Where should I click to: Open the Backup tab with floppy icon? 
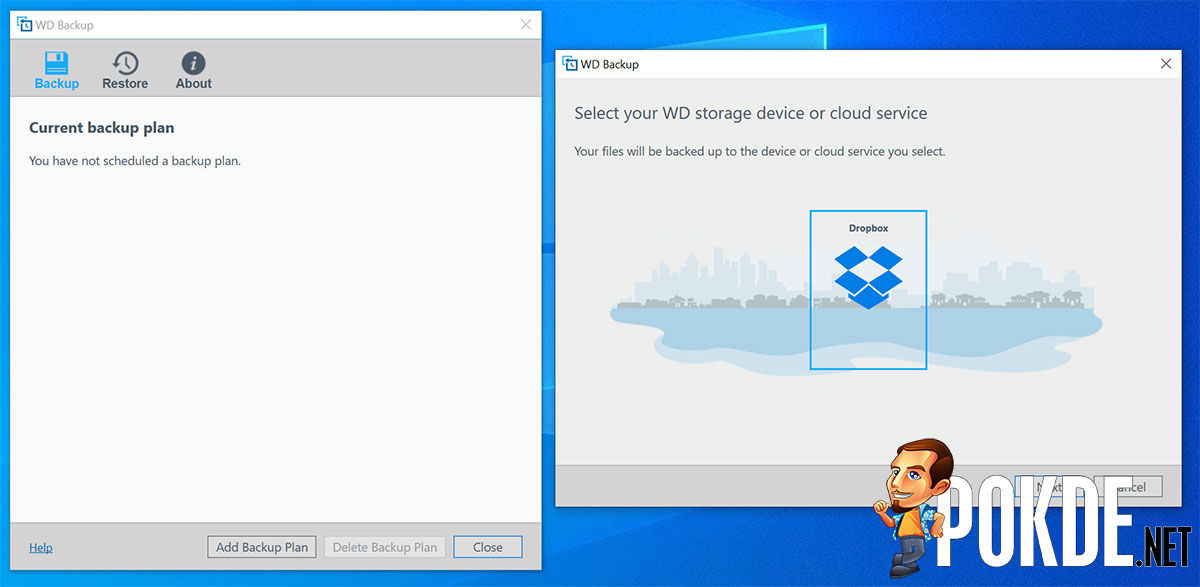(56, 70)
